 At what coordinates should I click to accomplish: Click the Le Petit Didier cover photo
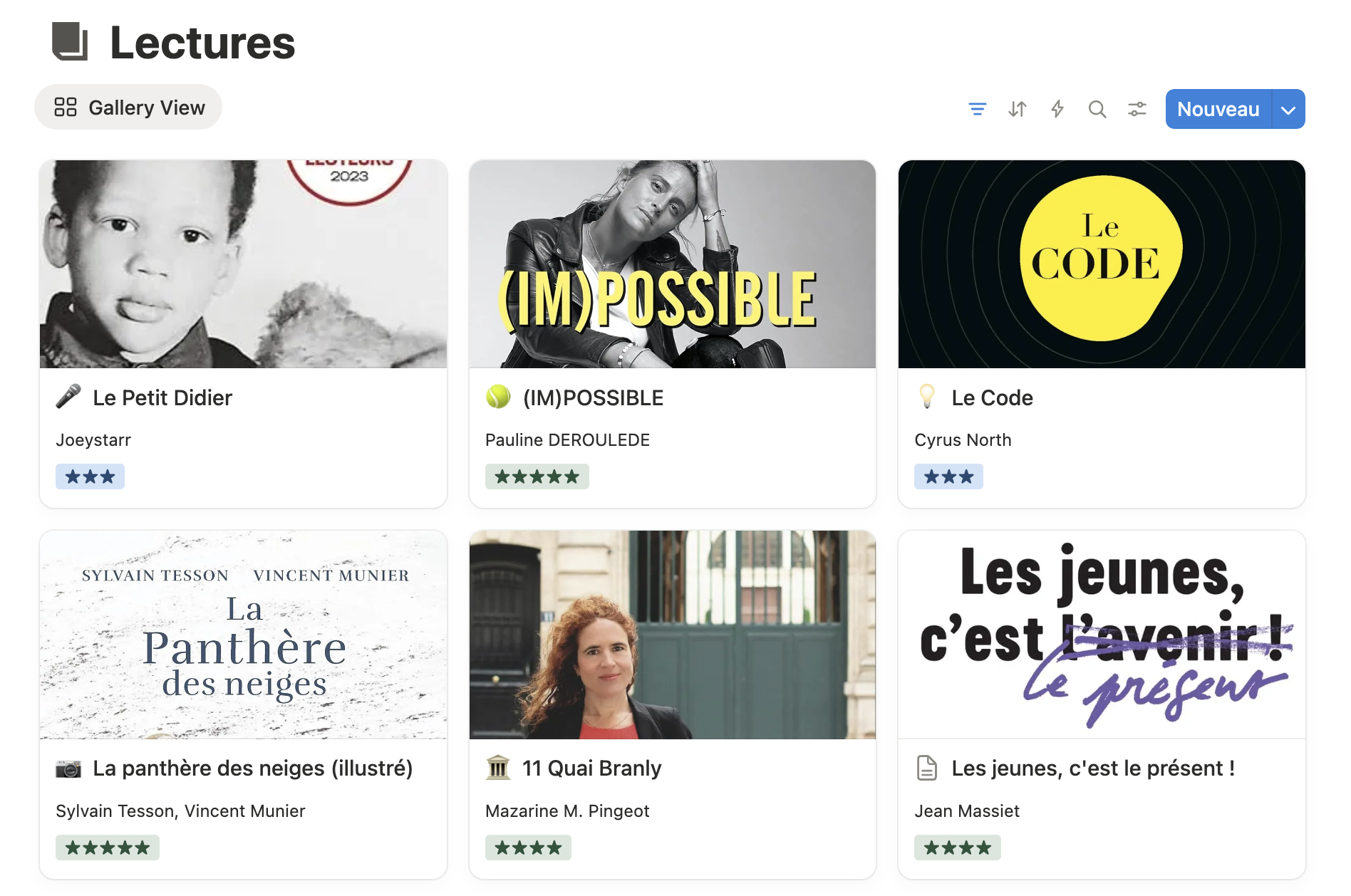(243, 264)
